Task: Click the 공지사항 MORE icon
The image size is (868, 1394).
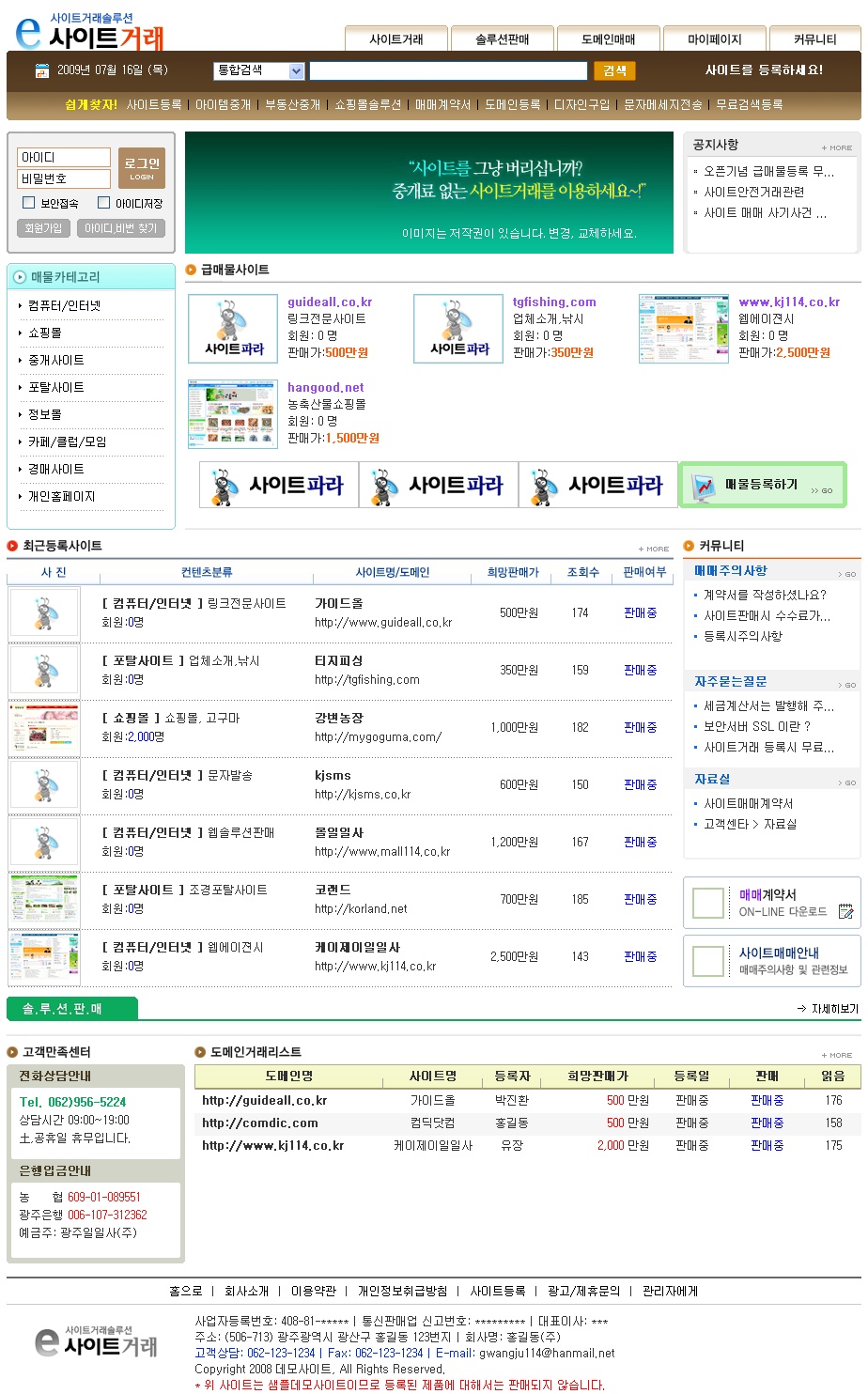Action: (x=836, y=147)
